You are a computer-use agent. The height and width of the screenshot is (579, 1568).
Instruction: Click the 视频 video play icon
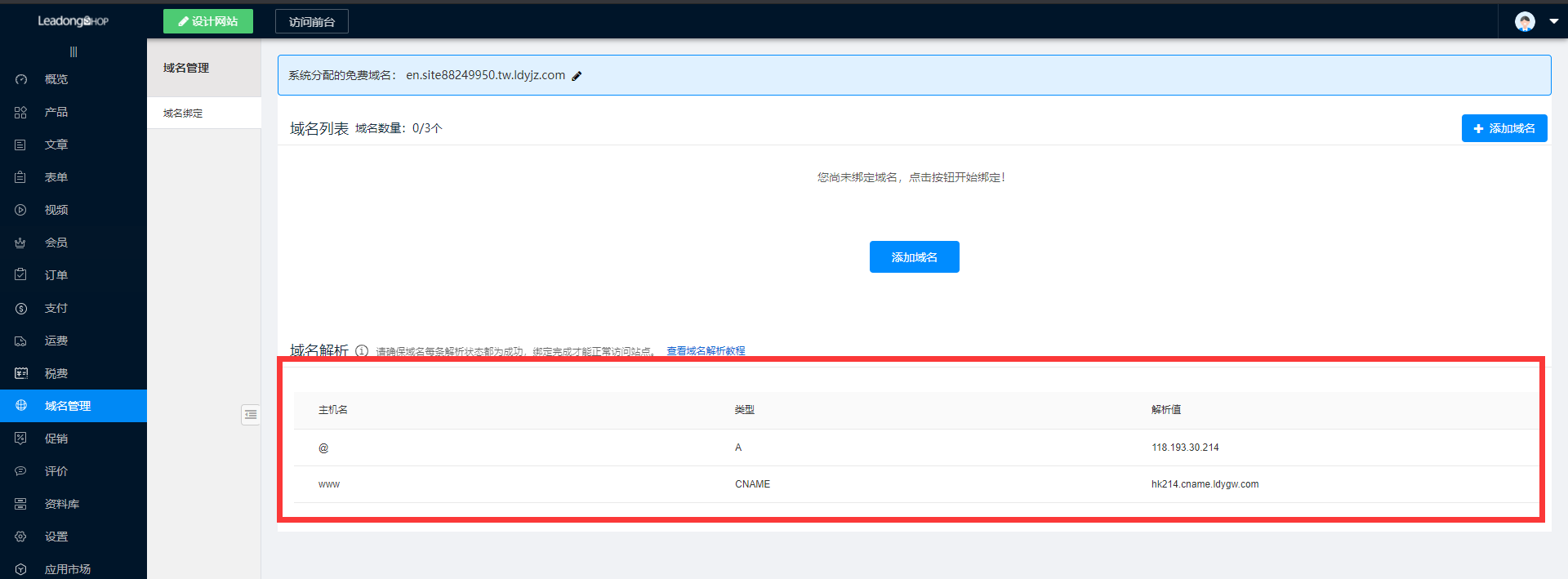point(21,210)
